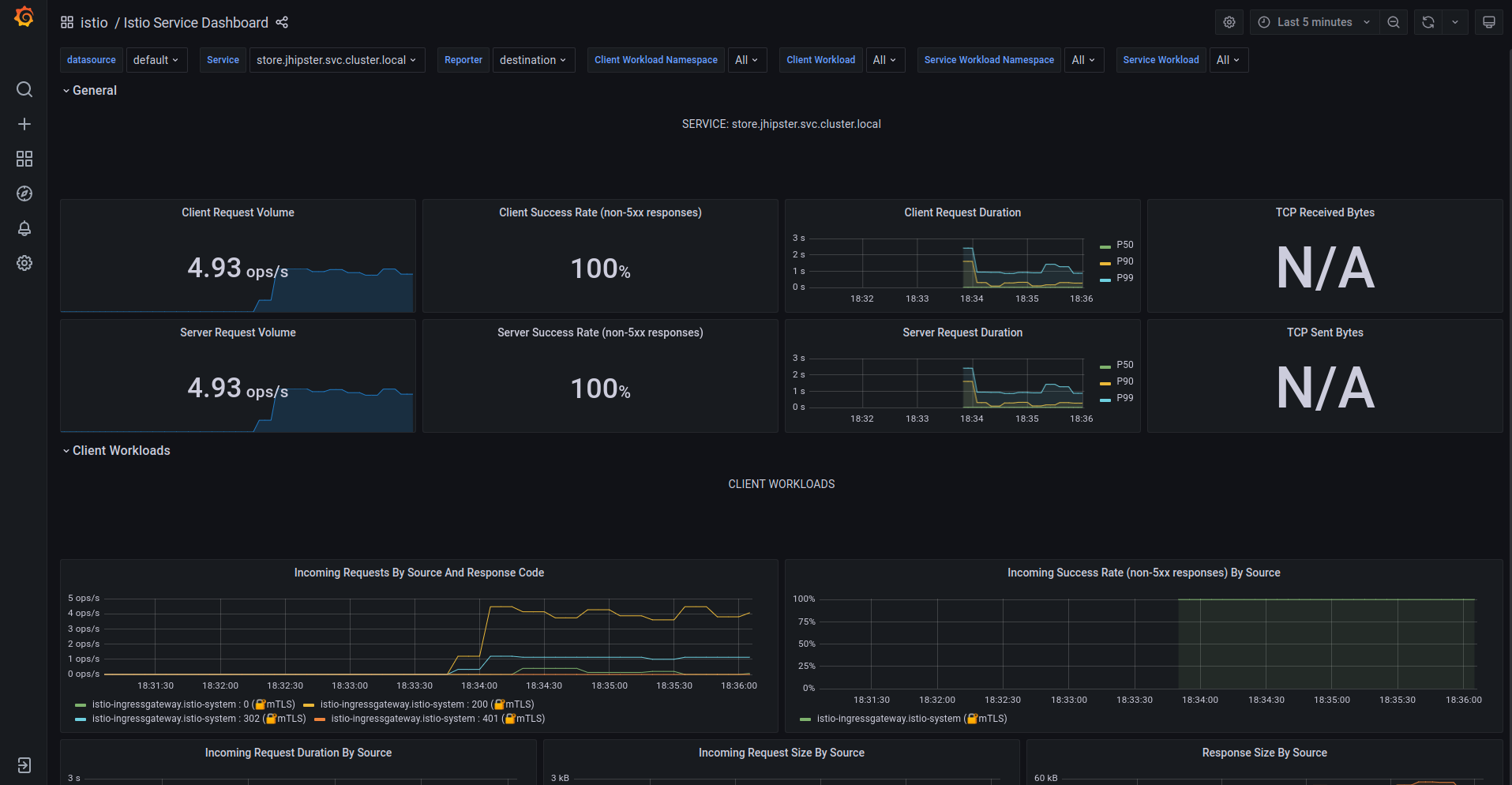The height and width of the screenshot is (785, 1512).
Task: Open the search magnifier in sidebar
Action: coord(24,89)
